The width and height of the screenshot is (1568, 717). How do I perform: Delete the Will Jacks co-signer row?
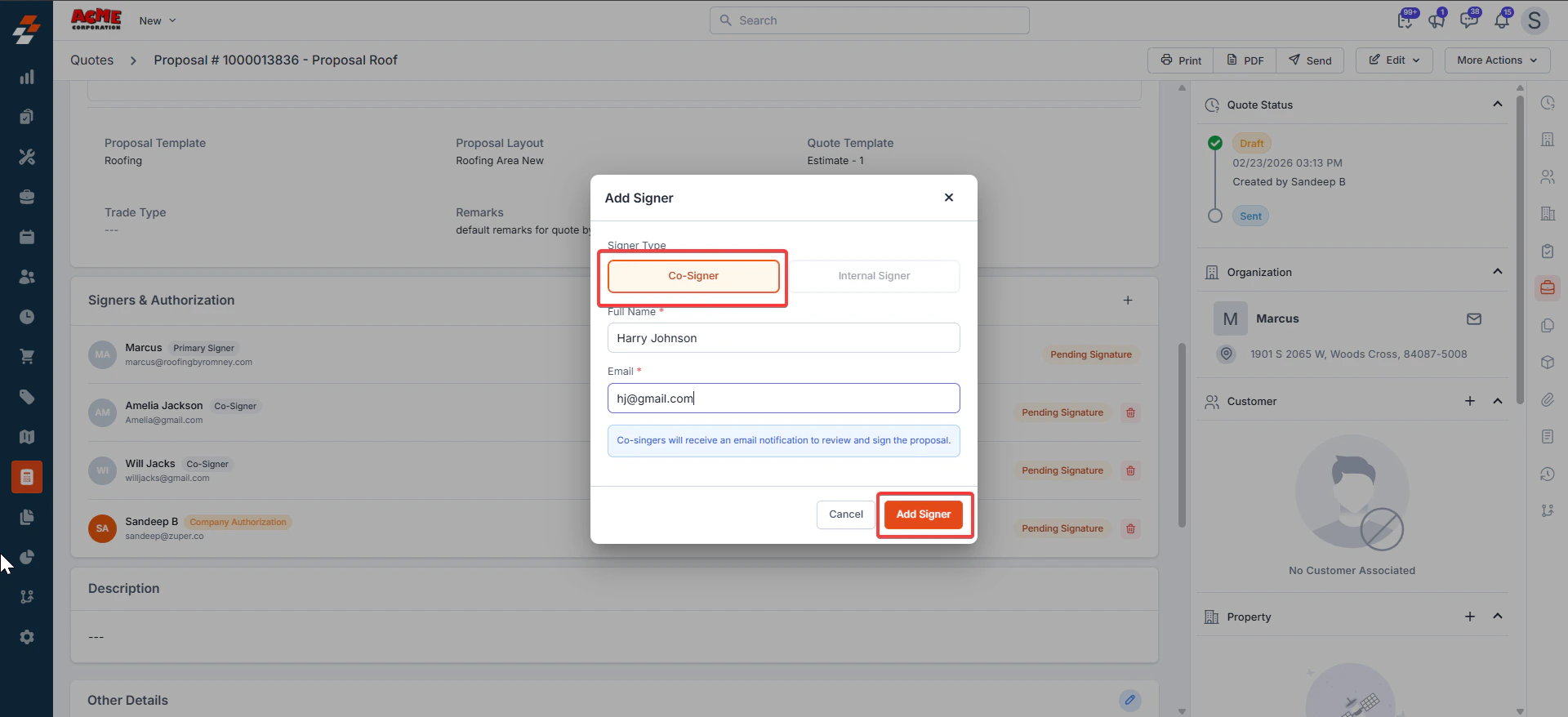[x=1130, y=470]
